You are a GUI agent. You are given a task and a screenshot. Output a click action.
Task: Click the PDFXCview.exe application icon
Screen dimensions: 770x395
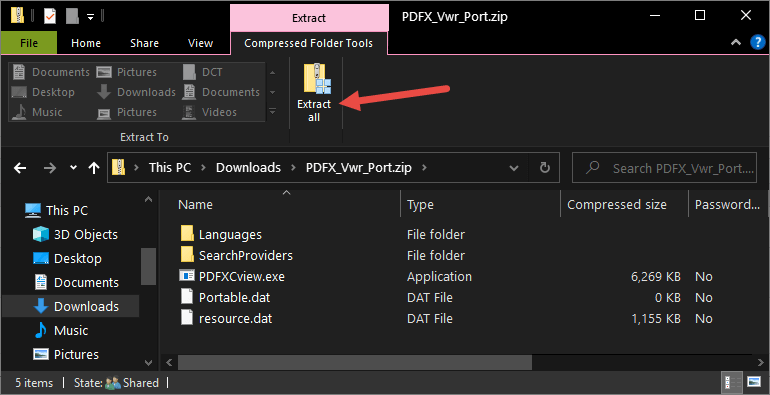pos(187,276)
